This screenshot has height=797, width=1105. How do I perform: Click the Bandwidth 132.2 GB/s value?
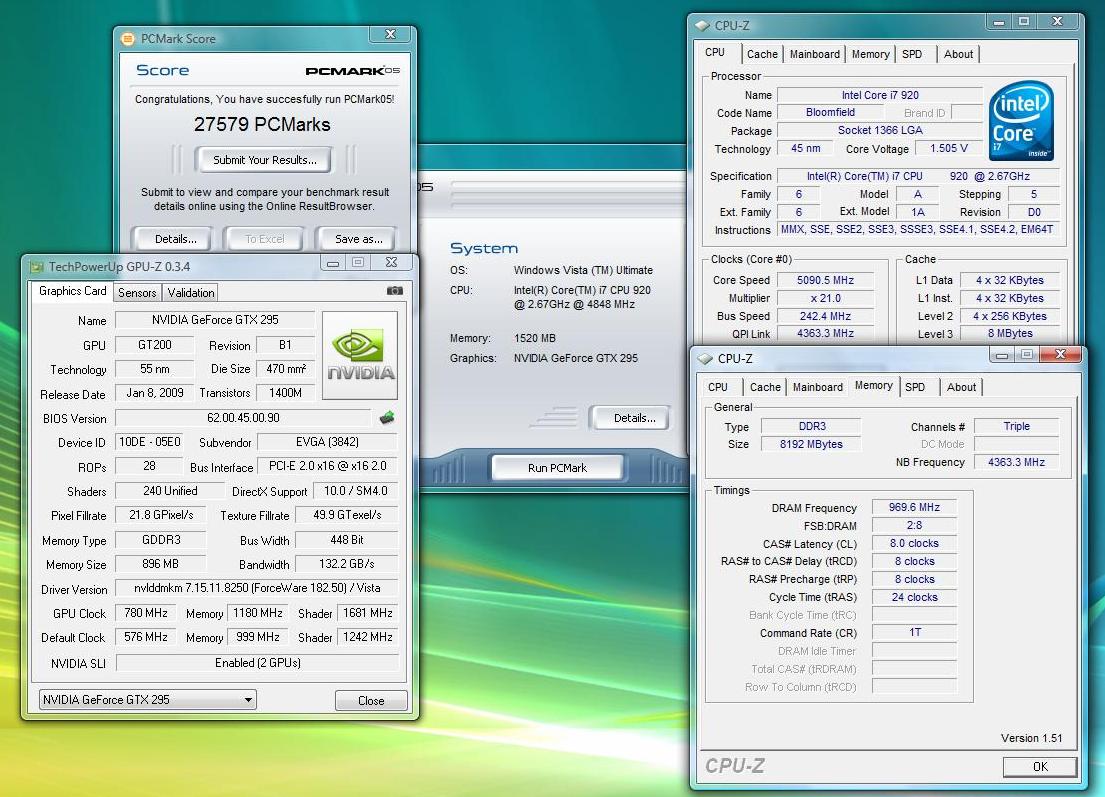[x=346, y=564]
